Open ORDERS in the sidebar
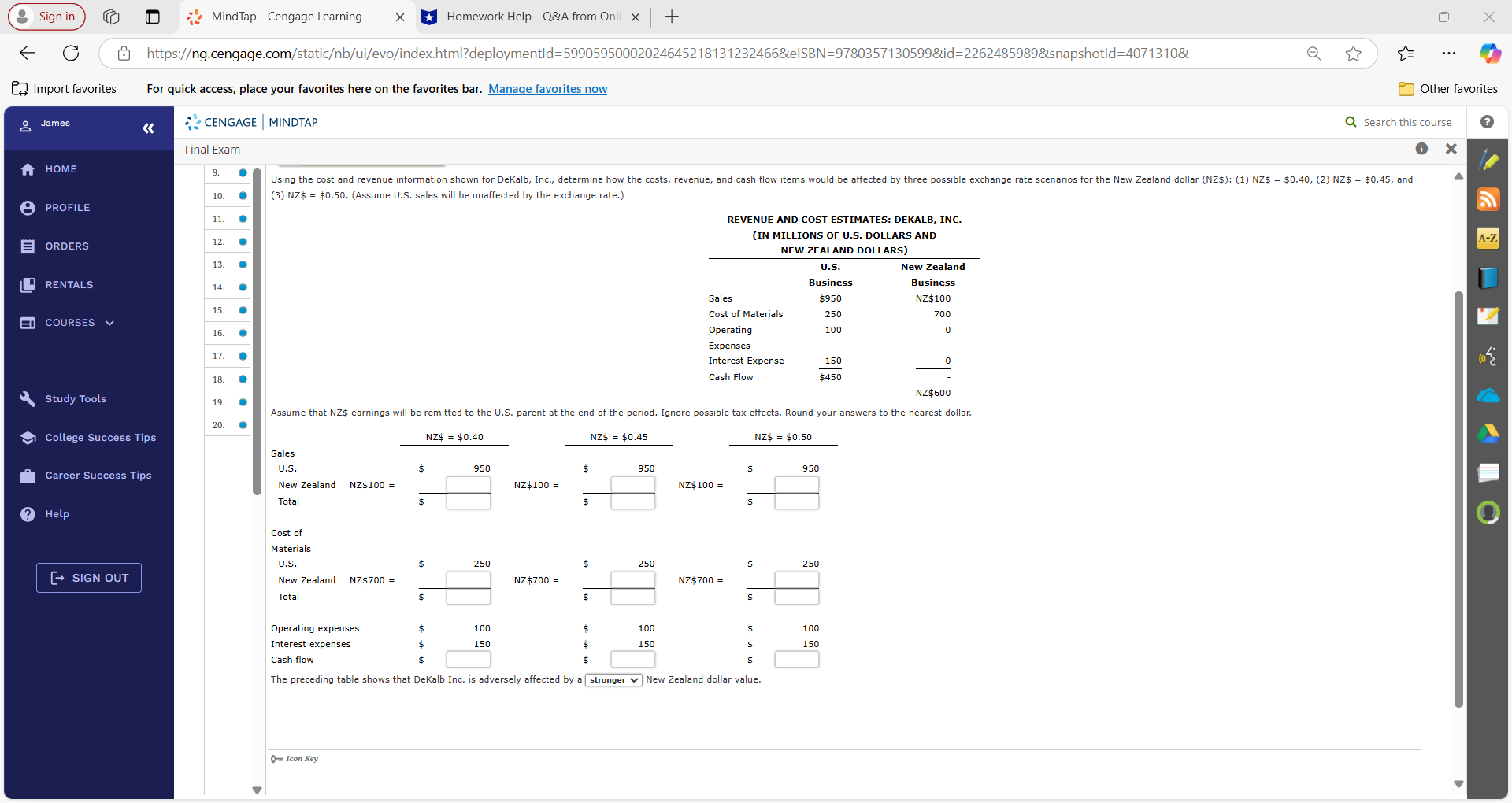 (66, 246)
